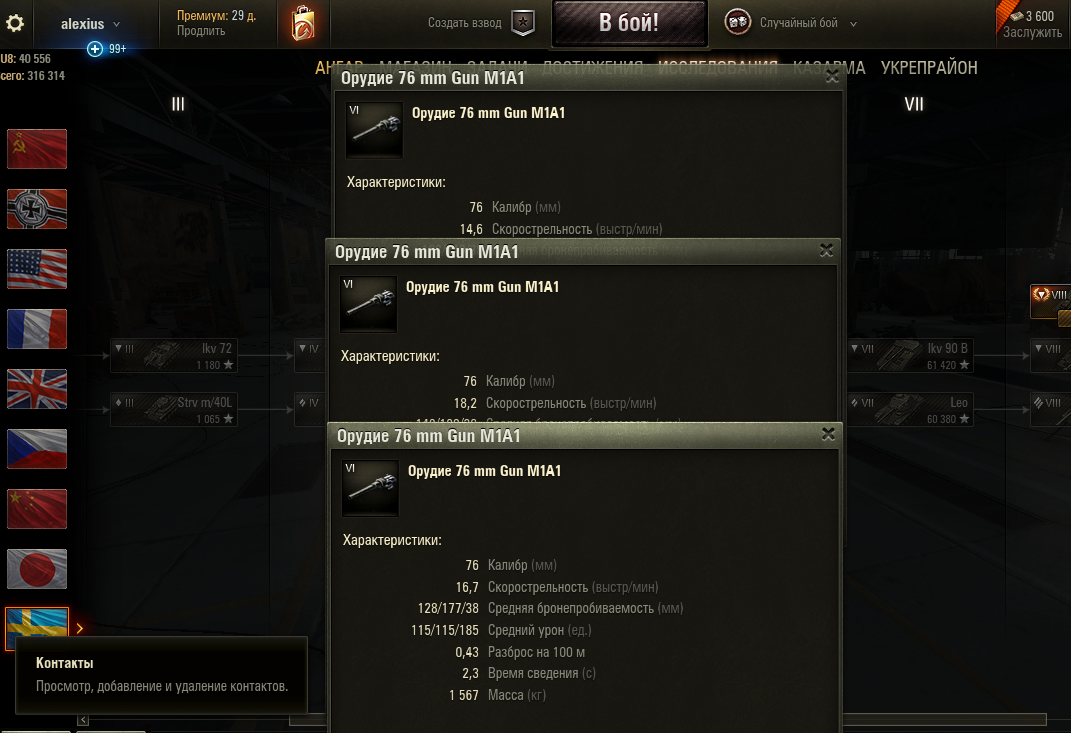This screenshot has width=1071, height=733.
Task: Select the Germany nation flag
Action: click(x=37, y=208)
